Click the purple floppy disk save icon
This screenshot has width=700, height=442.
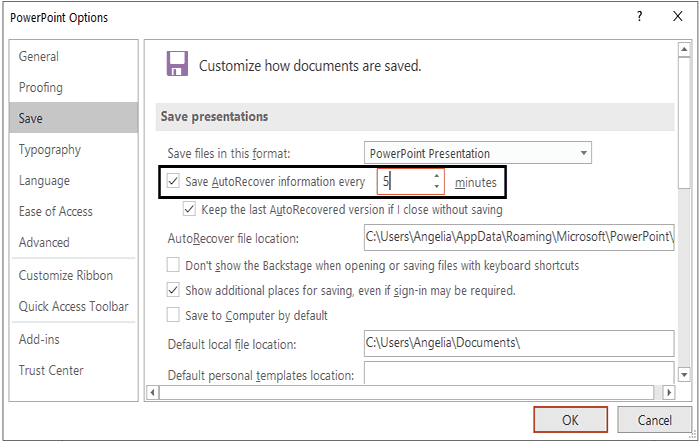click(177, 64)
